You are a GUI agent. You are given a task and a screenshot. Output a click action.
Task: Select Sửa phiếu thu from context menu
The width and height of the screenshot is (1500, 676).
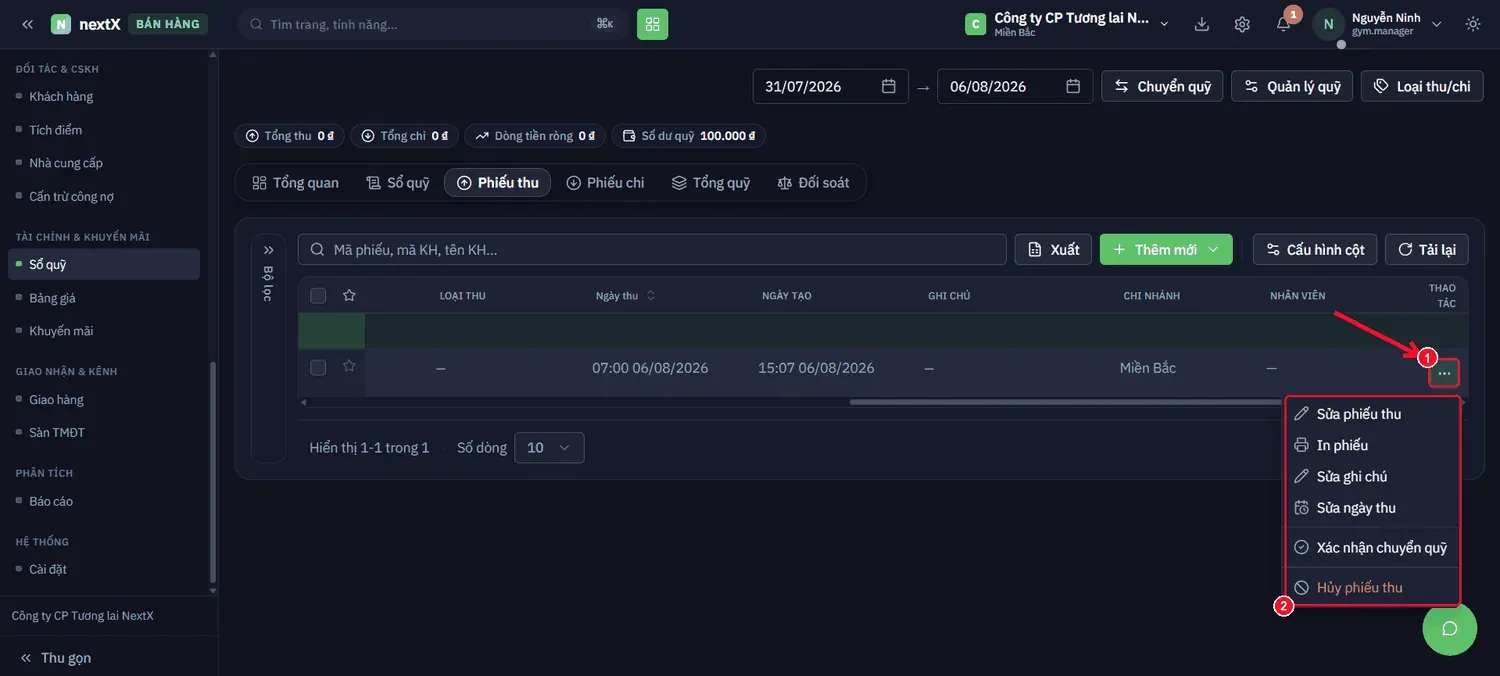click(x=1372, y=414)
